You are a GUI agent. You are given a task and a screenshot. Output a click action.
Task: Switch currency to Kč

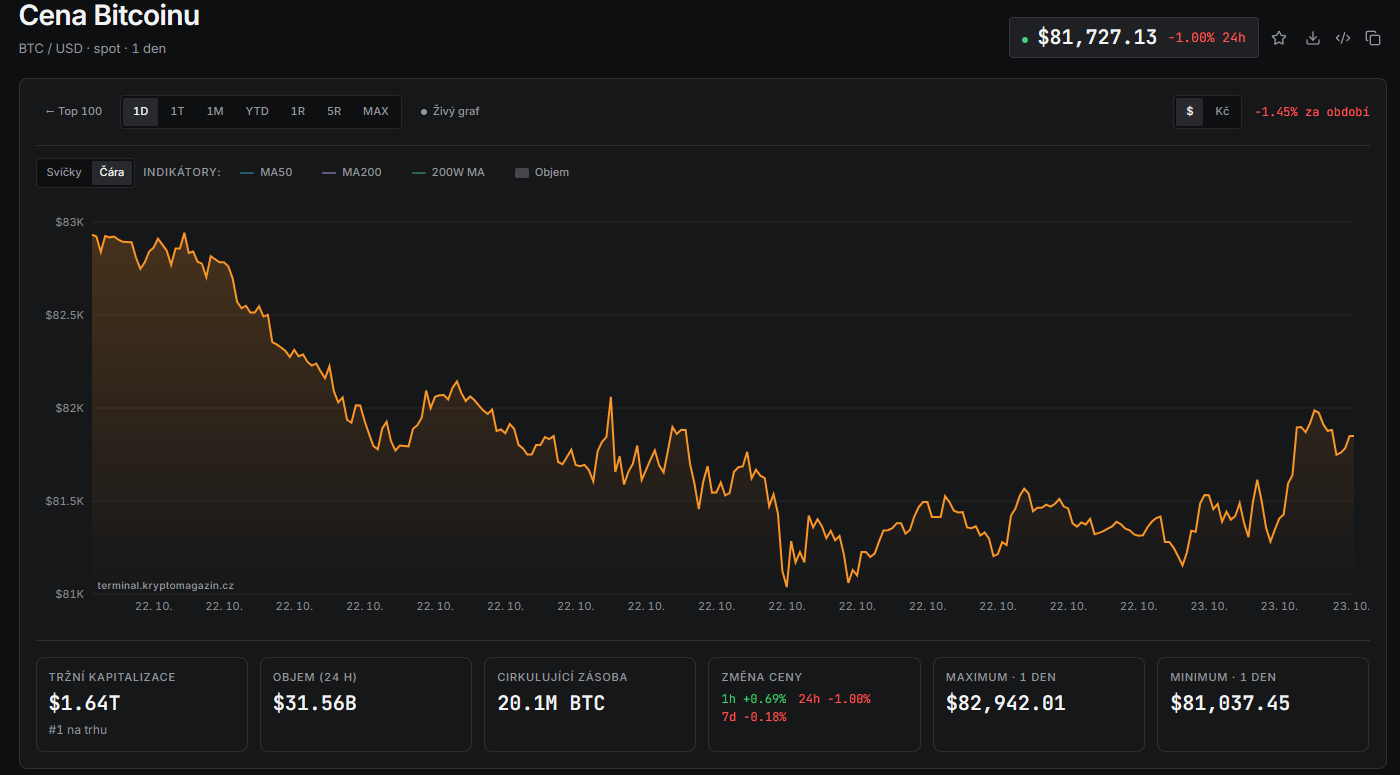[1222, 111]
